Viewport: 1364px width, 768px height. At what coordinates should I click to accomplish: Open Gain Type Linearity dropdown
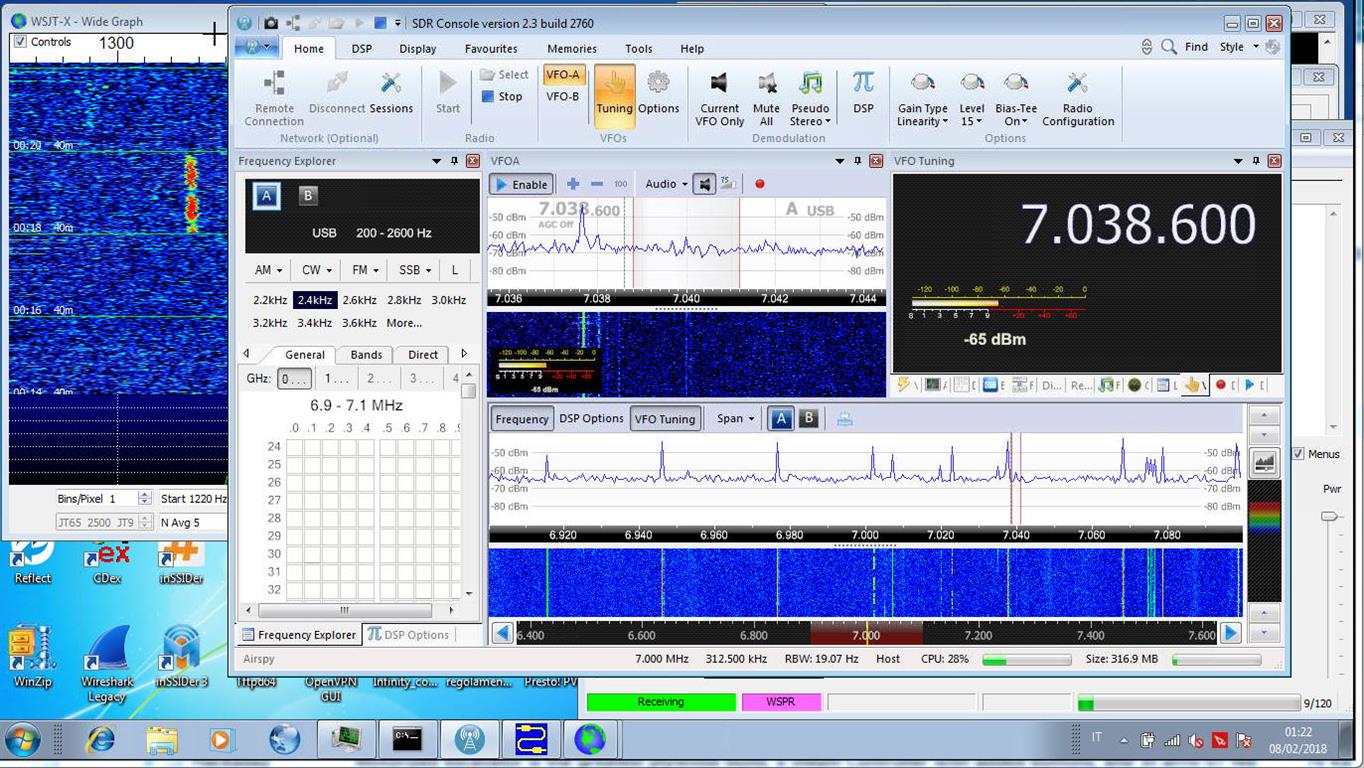click(x=922, y=98)
